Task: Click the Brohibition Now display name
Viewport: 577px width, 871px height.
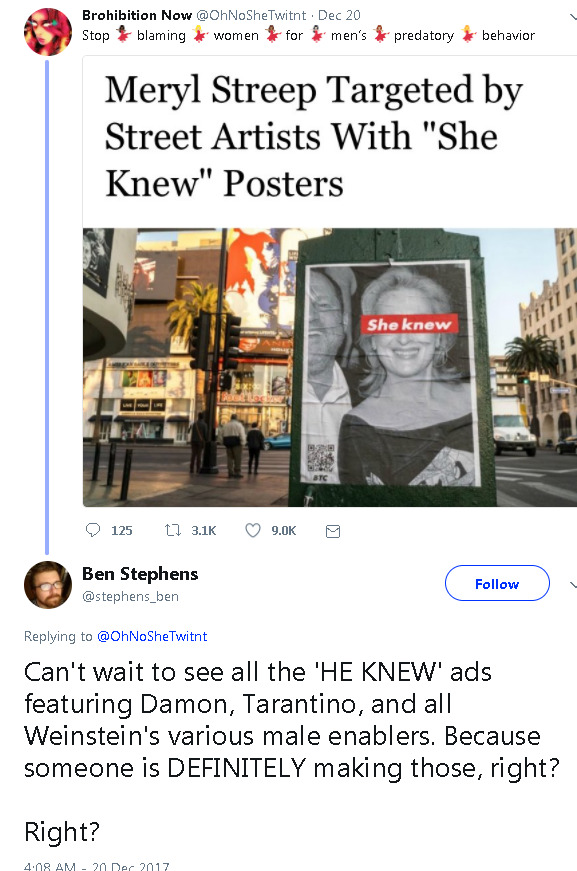Action: point(137,15)
